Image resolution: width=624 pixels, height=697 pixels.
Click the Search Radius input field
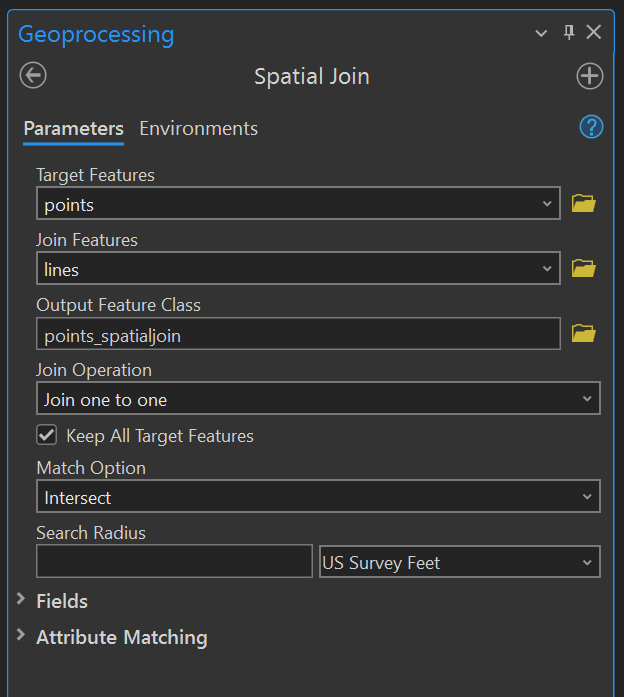tap(174, 562)
